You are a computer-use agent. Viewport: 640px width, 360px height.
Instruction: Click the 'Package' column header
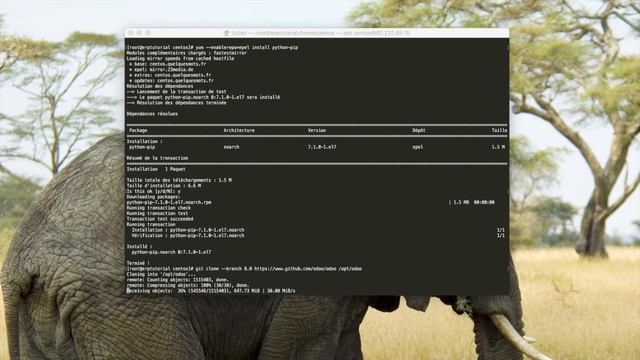click(x=138, y=130)
